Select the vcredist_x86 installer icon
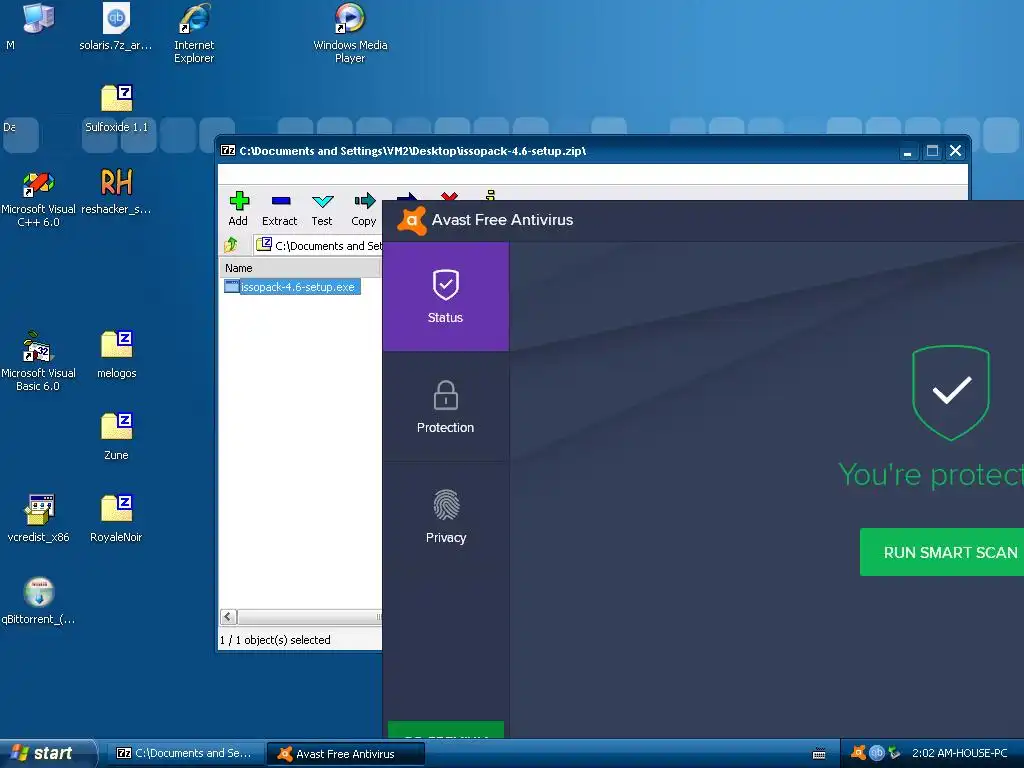This screenshot has height=768, width=1024. (38, 519)
